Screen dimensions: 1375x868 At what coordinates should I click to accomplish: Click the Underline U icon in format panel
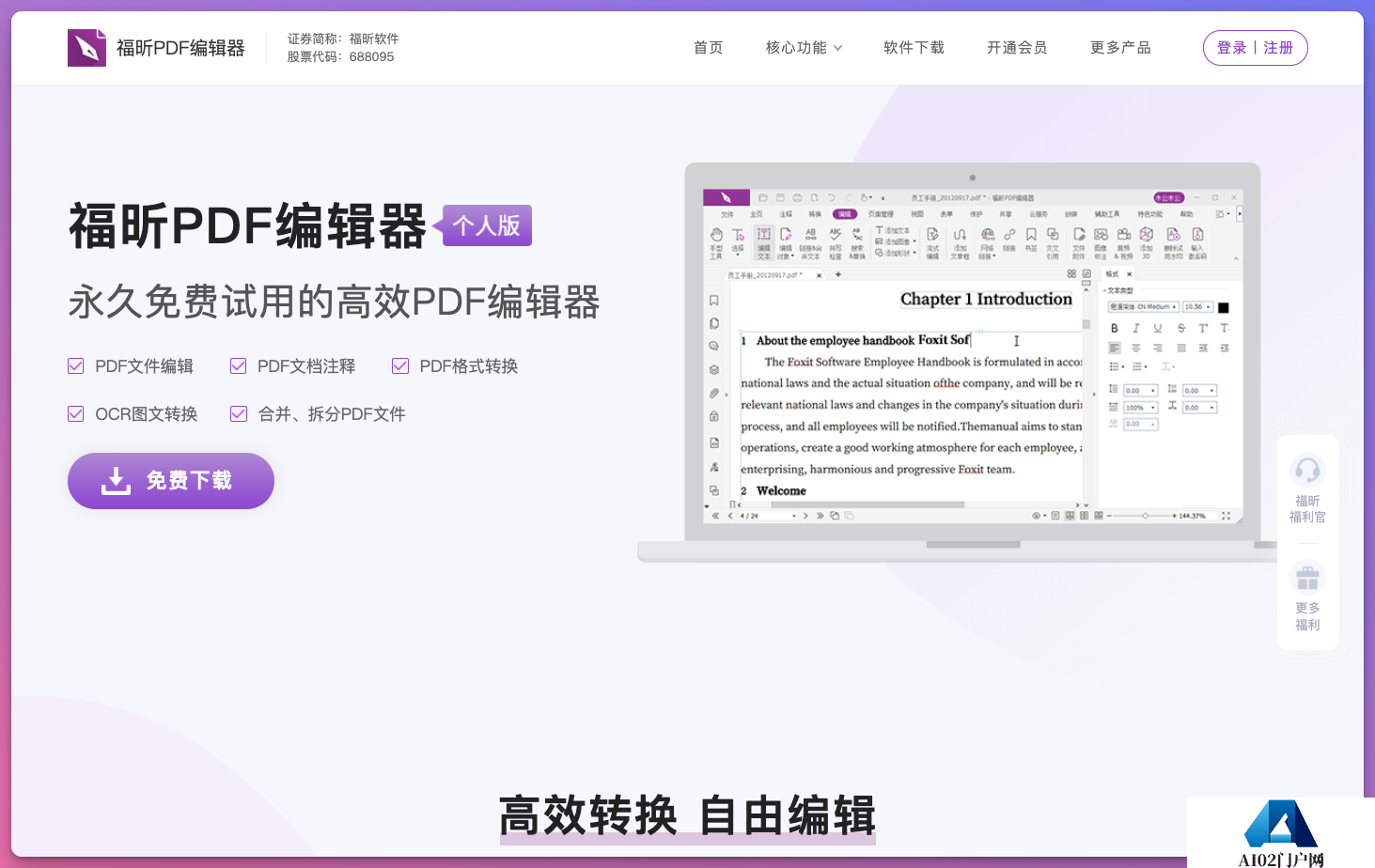1158,328
